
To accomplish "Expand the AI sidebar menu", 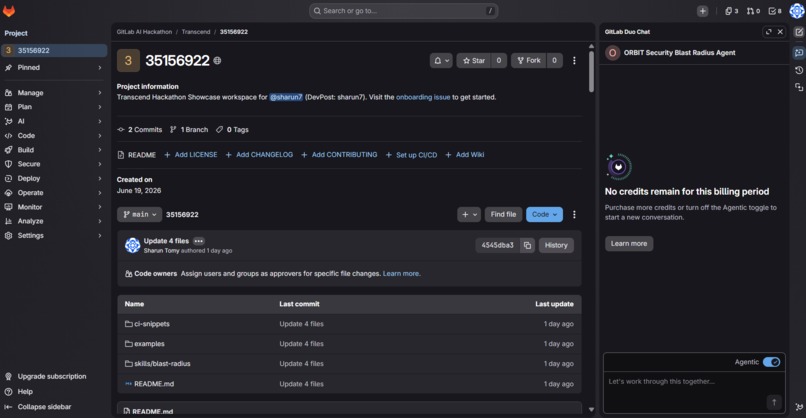I will click(53, 121).
